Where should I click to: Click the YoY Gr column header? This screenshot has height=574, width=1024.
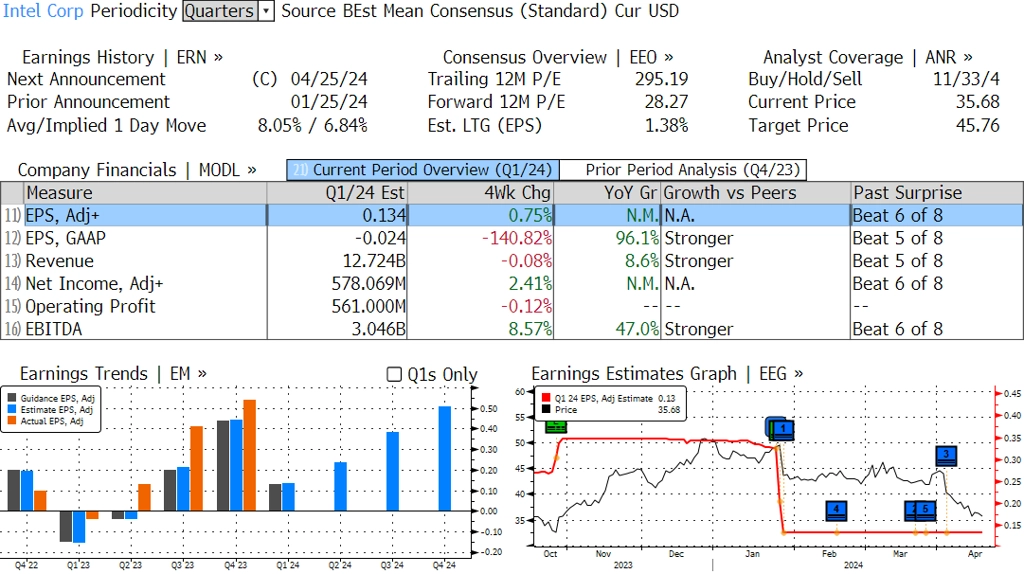[607, 193]
